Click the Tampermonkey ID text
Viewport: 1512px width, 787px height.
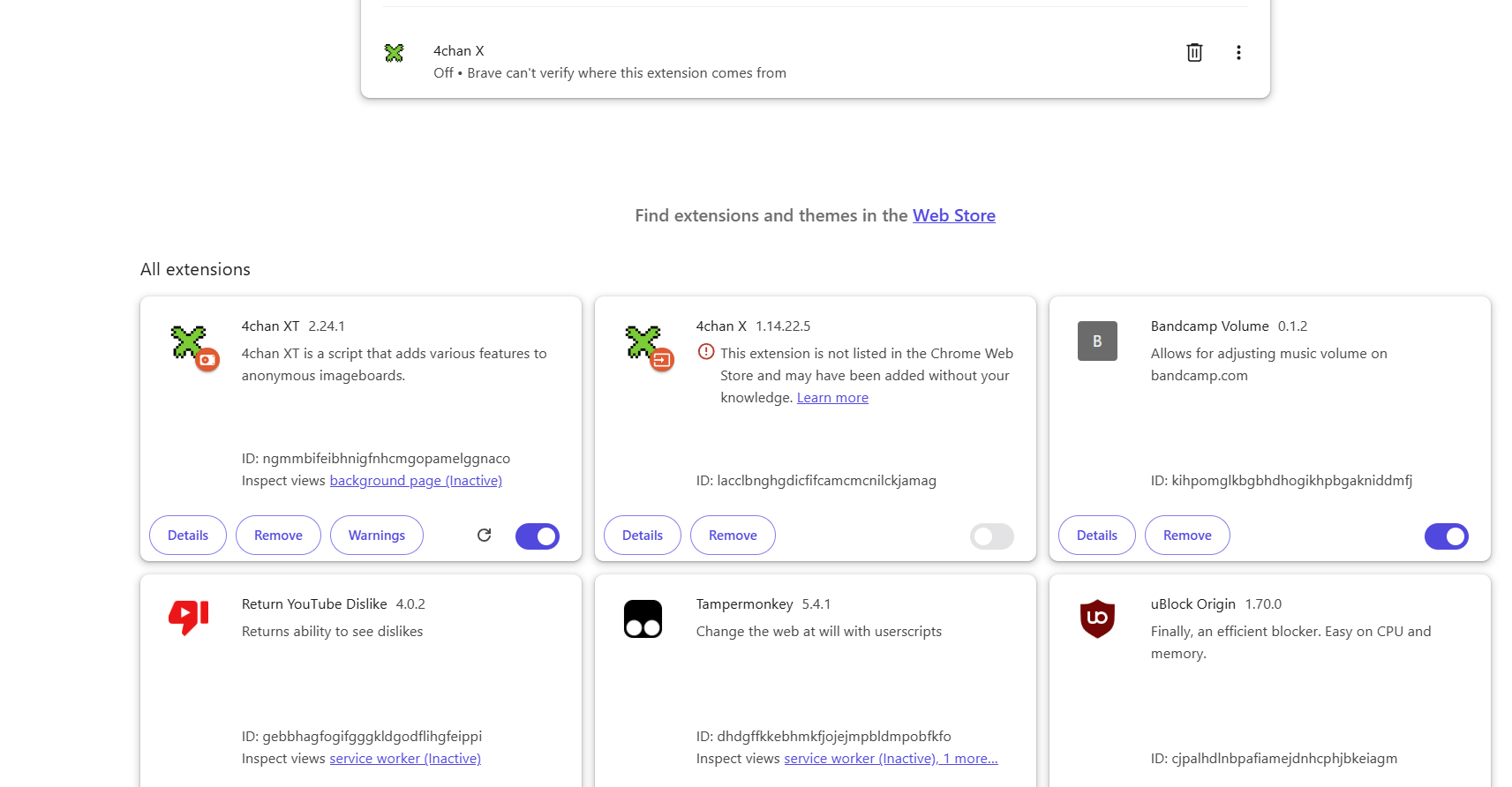(x=824, y=737)
